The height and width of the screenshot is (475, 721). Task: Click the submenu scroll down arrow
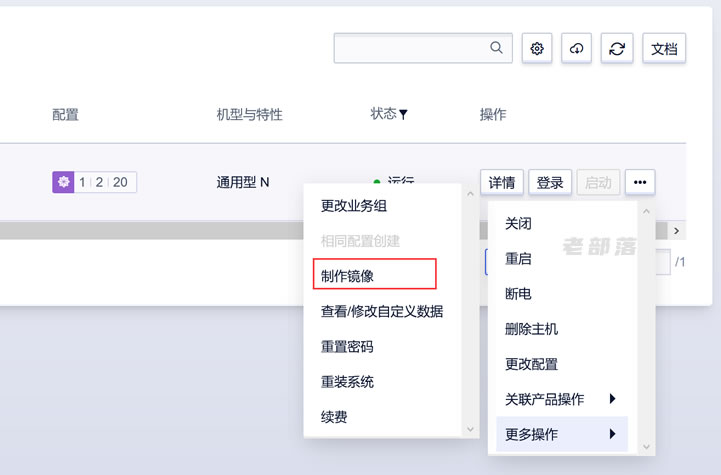pyautogui.click(x=470, y=429)
